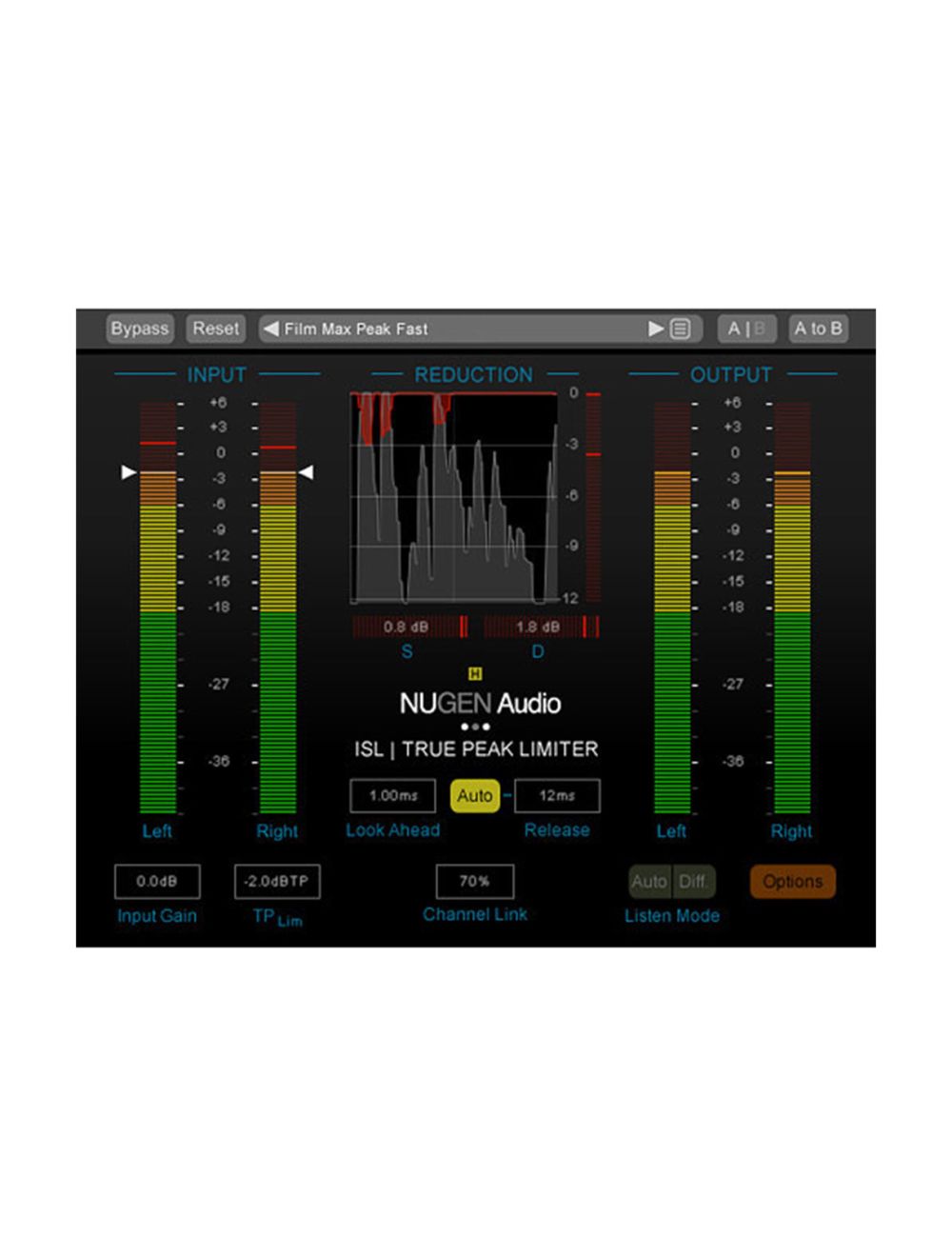This screenshot has width=952, height=1257.
Task: Open the preset list menu icon
Action: [680, 329]
